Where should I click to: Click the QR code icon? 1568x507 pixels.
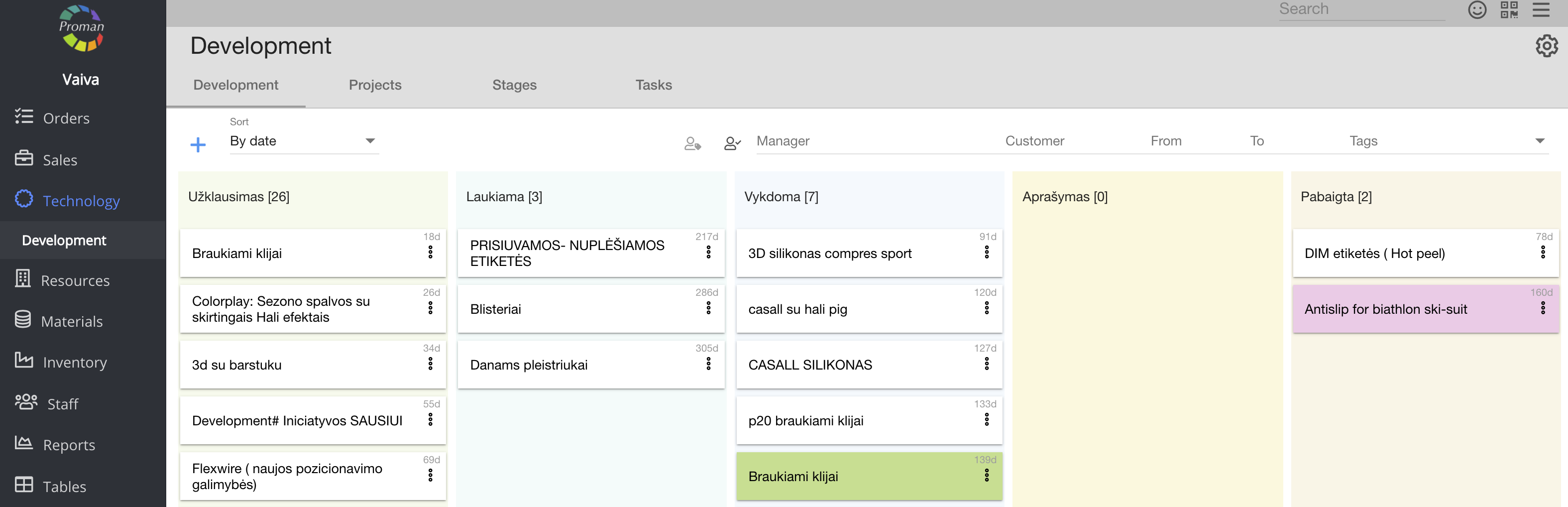tap(1509, 10)
